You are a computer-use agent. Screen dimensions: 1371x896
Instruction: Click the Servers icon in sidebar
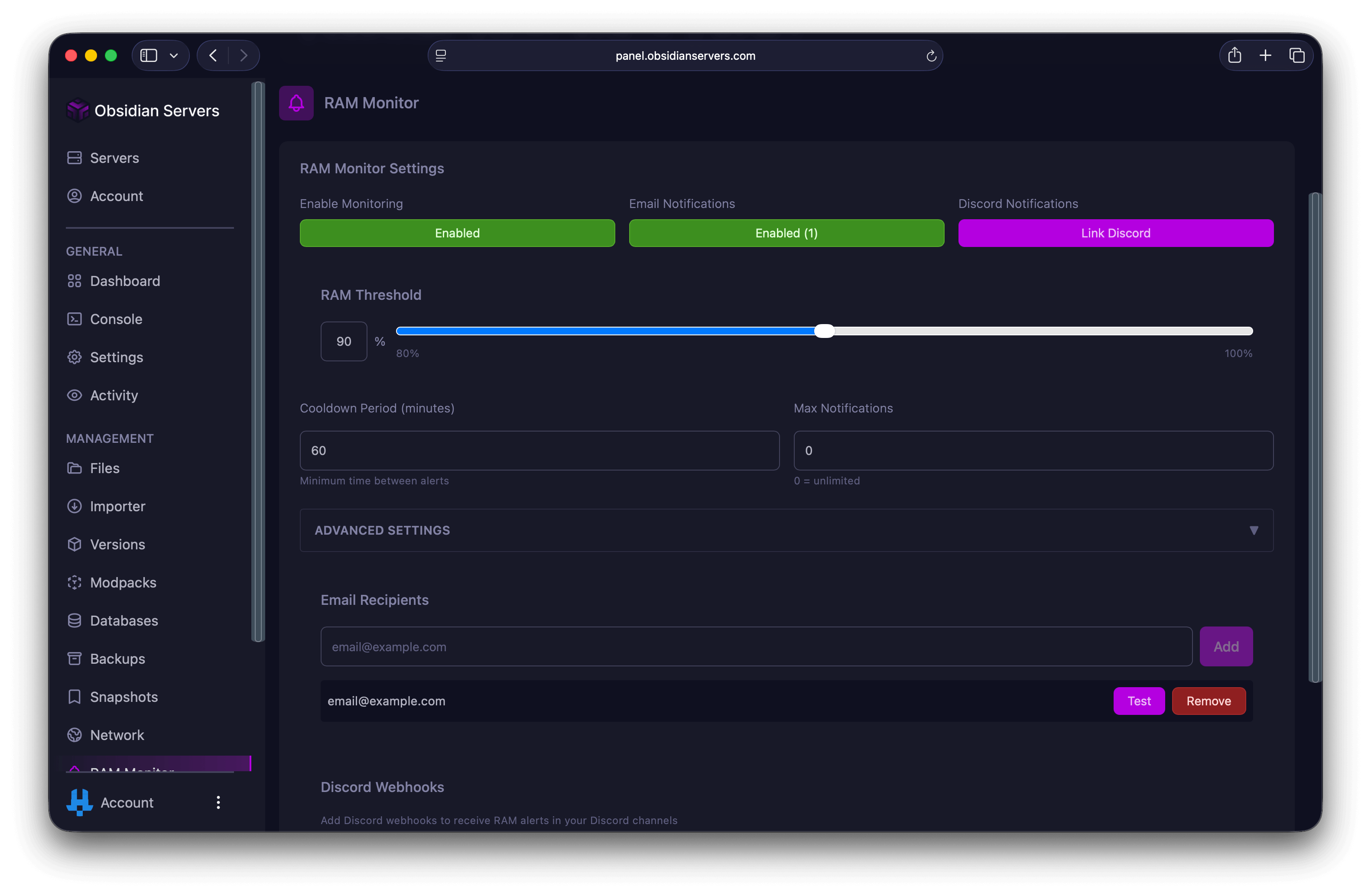[x=74, y=158]
